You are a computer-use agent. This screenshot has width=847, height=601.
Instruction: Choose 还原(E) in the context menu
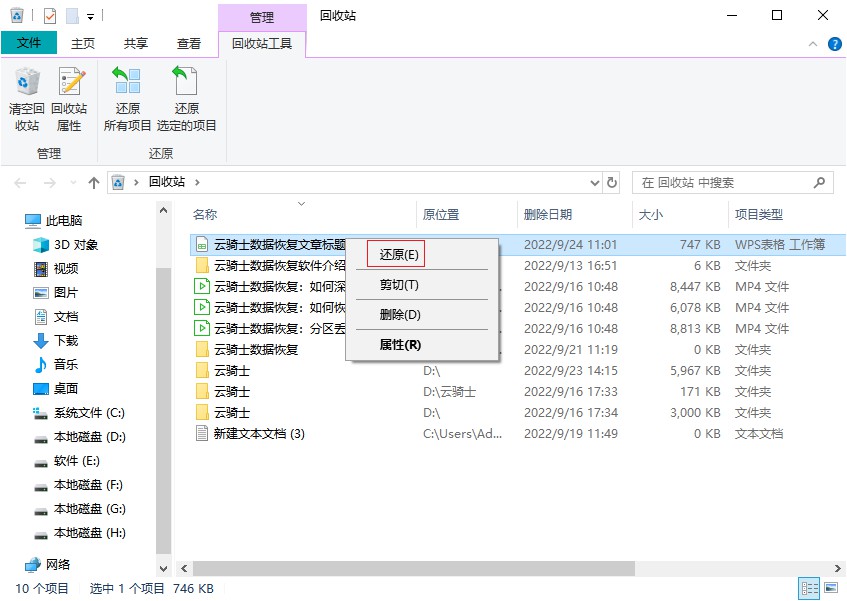[x=399, y=254]
